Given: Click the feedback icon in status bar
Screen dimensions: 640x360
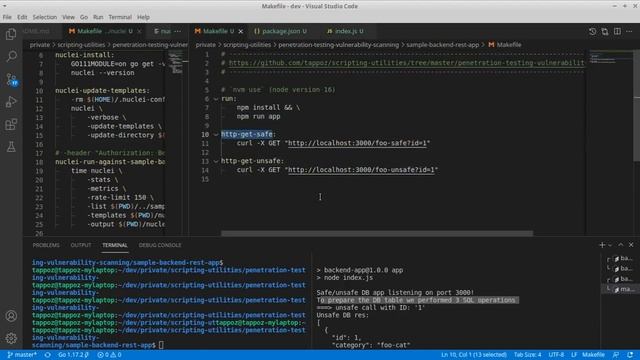Looking at the screenshot, I should coord(616,355).
